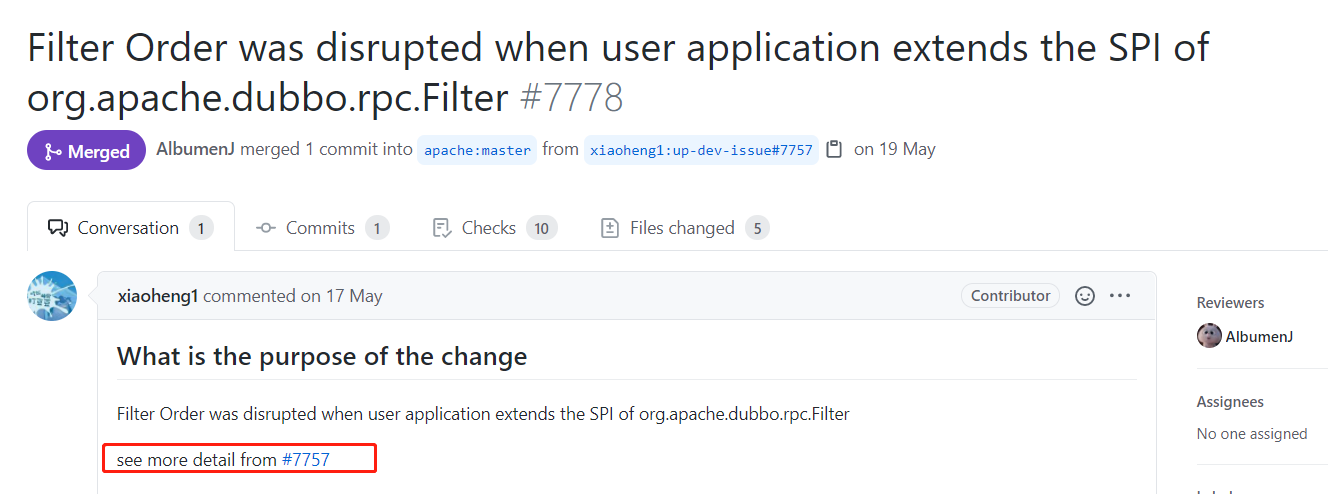Image resolution: width=1328 pixels, height=494 pixels.
Task: Open xiaoheng1's avatar image
Action: pyautogui.click(x=52, y=296)
